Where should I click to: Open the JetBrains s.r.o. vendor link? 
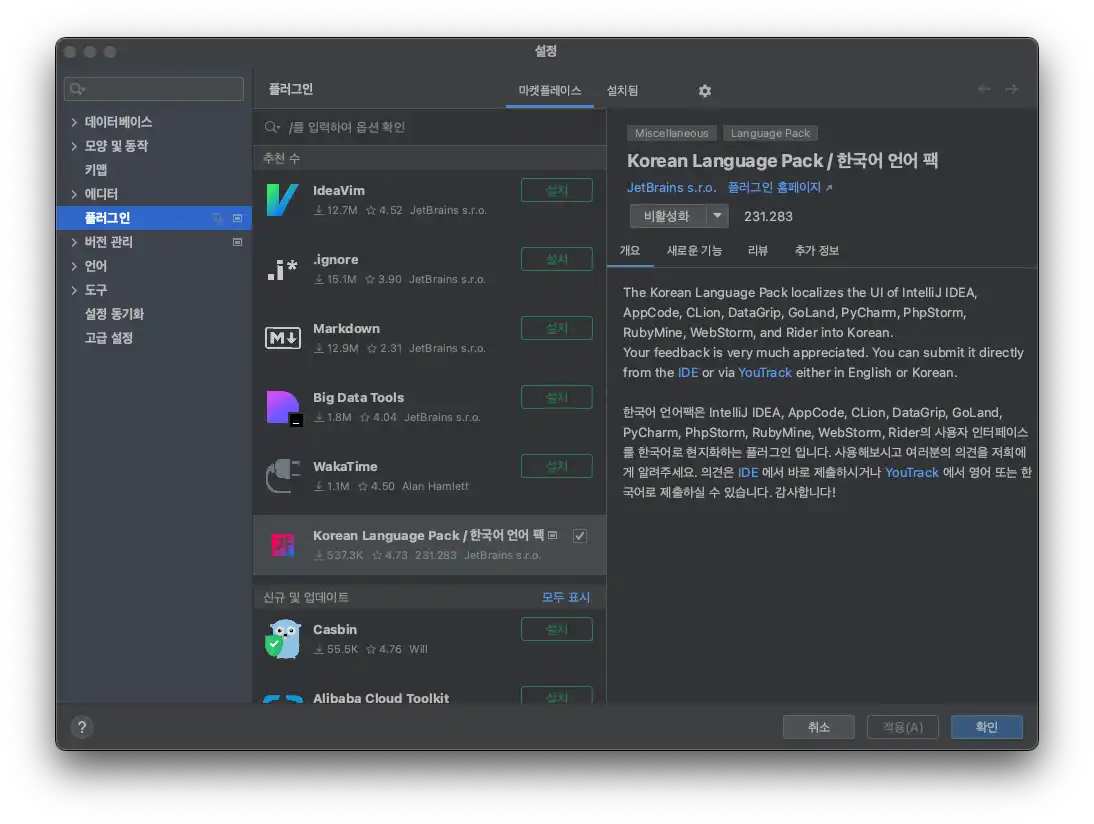pos(671,188)
